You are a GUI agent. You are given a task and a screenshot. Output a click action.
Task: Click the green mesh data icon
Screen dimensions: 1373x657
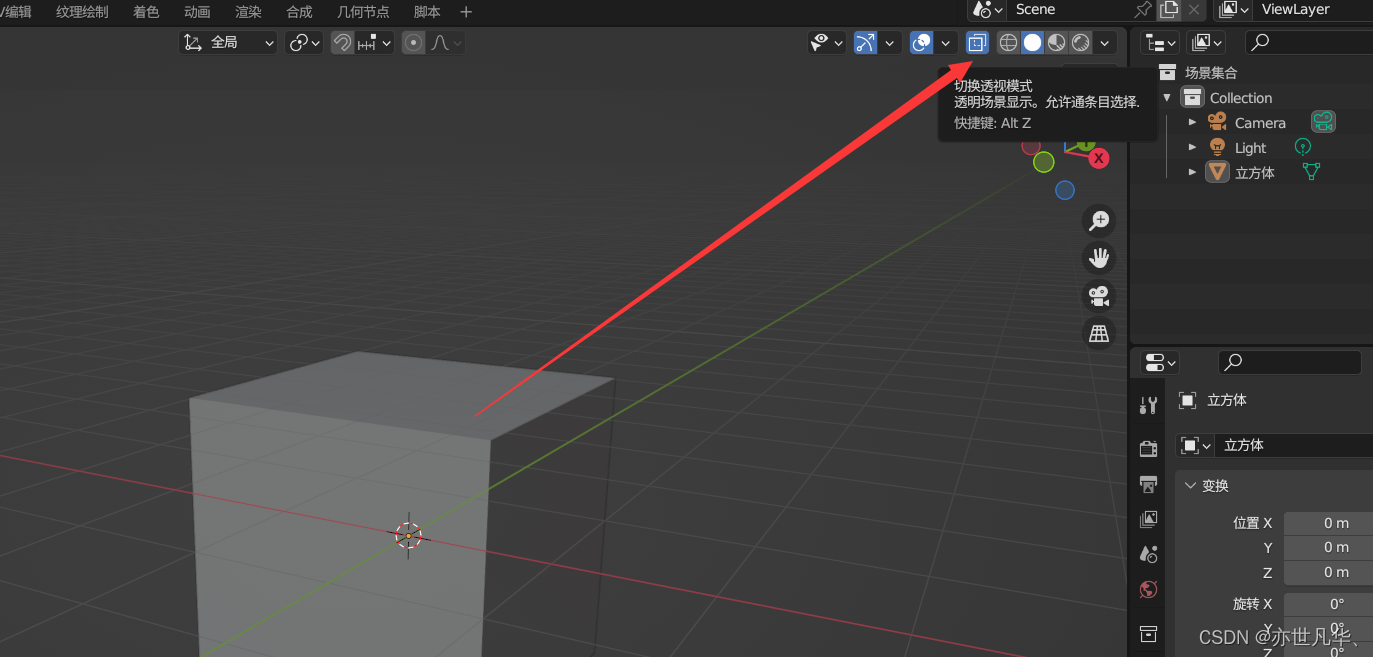[x=1311, y=172]
